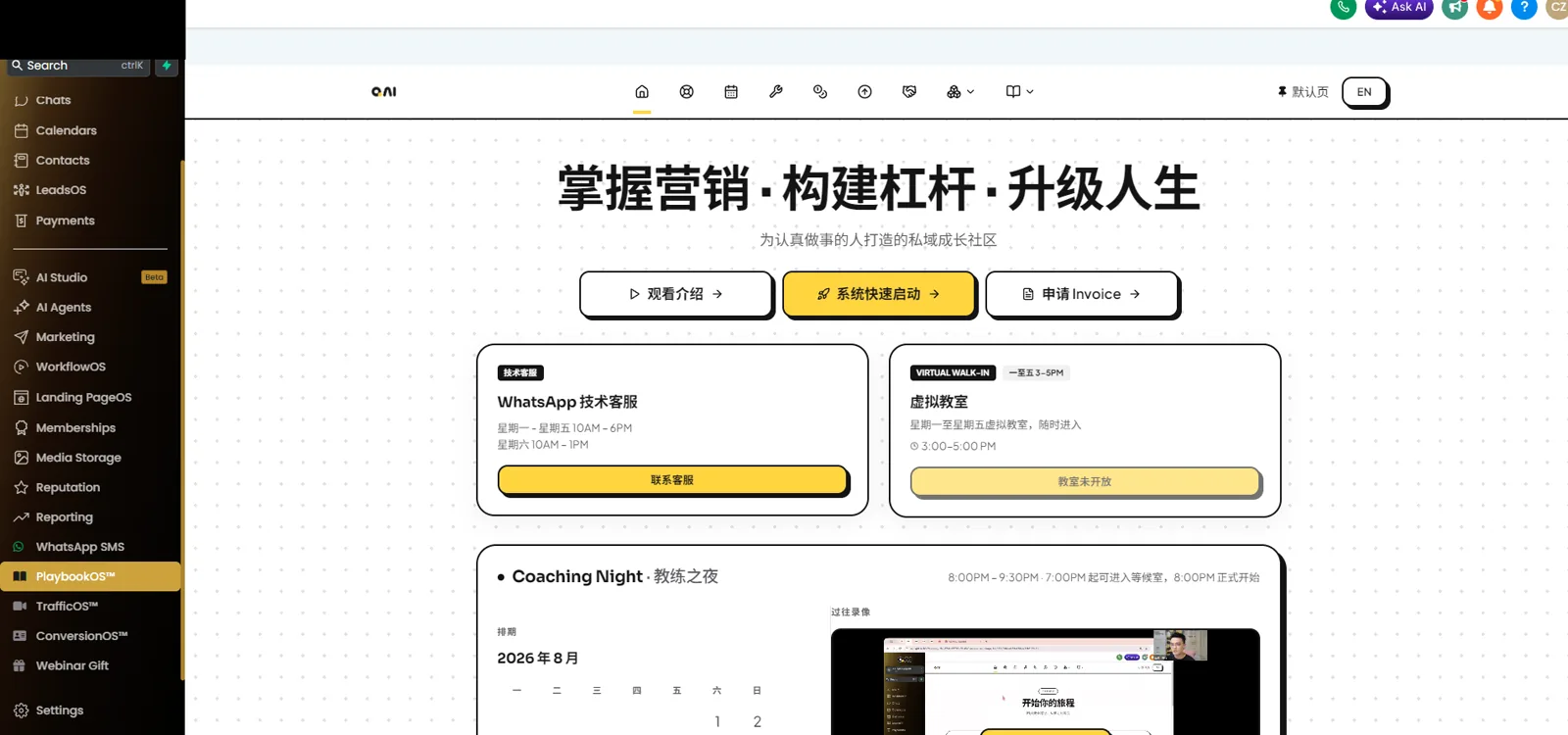Expand the cubes icon dropdown in navbar

(960, 92)
